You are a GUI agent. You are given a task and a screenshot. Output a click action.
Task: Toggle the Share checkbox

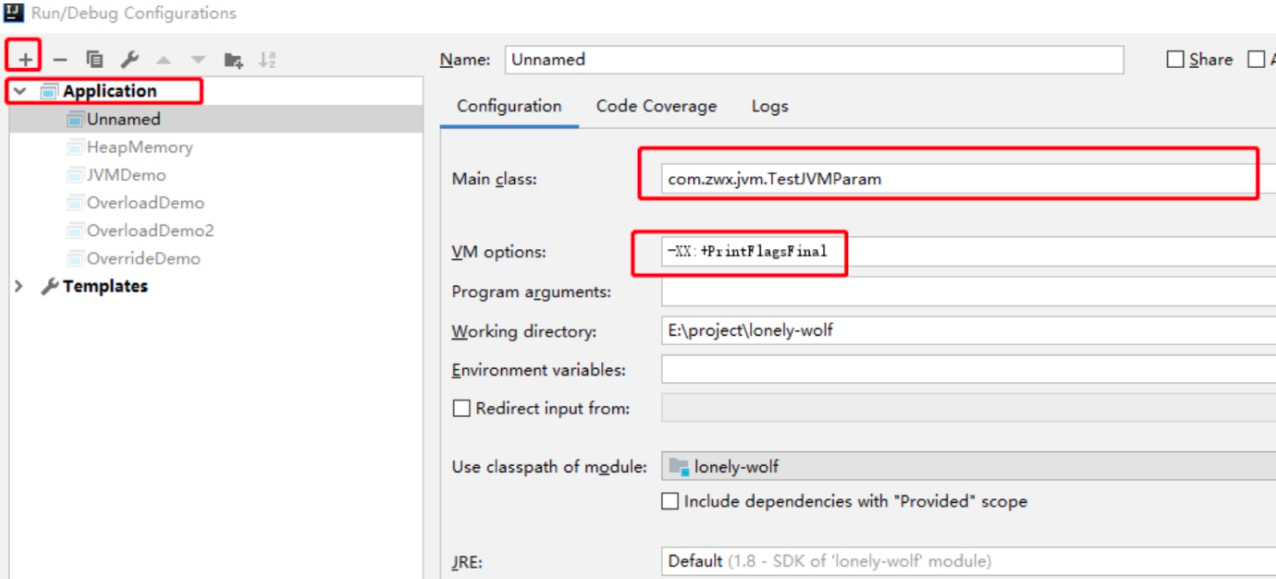[x=1175, y=60]
